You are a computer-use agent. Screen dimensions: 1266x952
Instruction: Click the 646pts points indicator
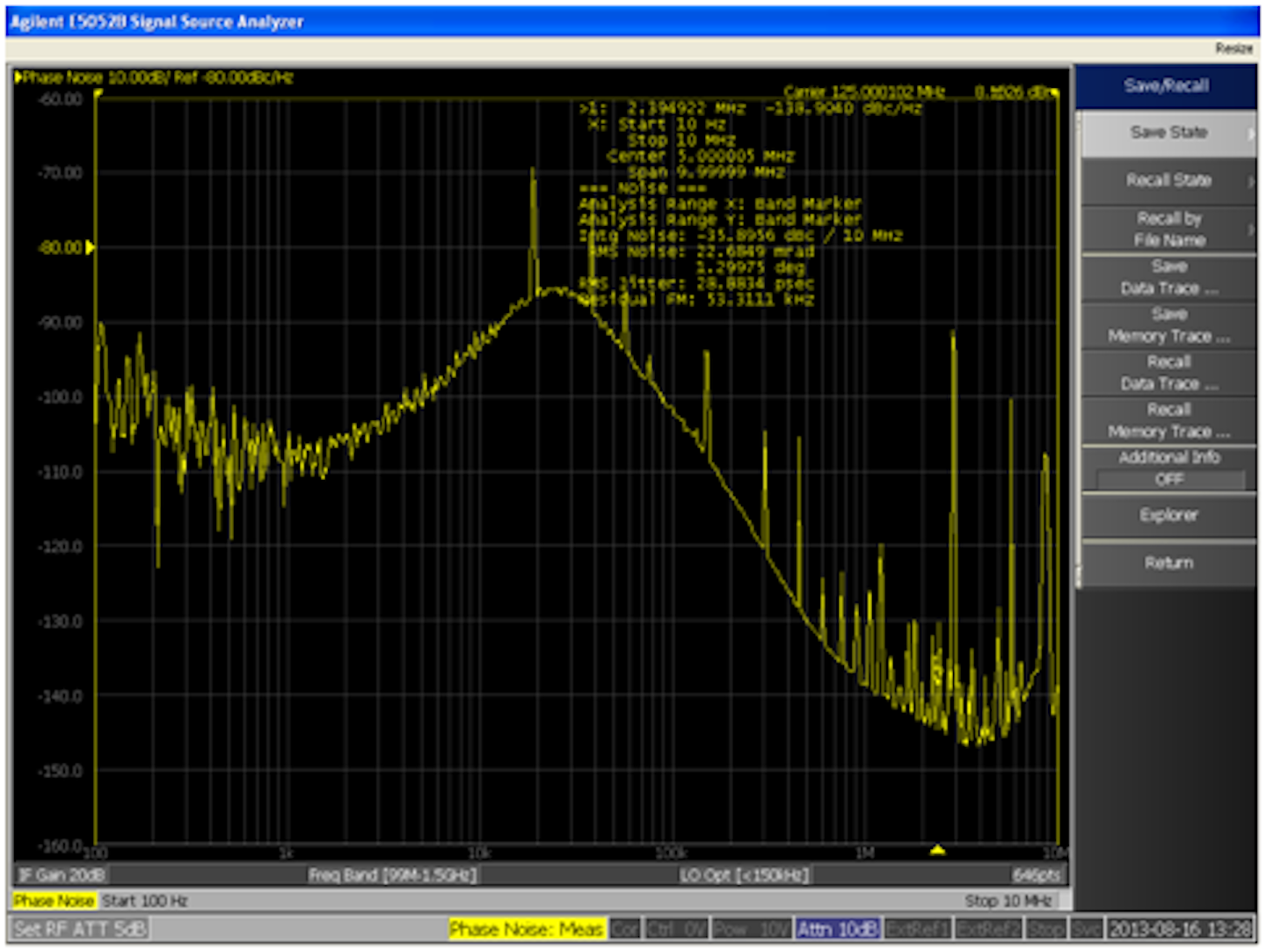click(x=1035, y=875)
